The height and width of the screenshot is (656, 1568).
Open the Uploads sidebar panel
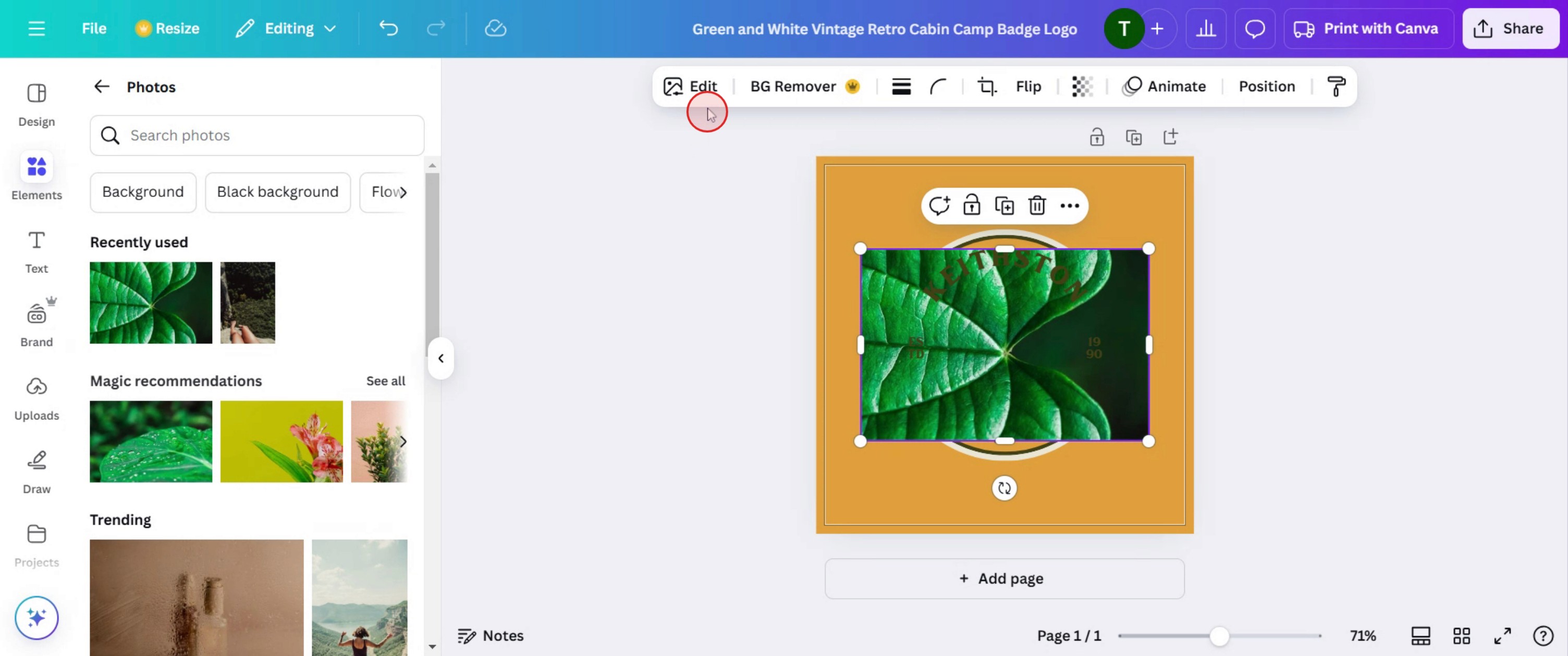[36, 398]
